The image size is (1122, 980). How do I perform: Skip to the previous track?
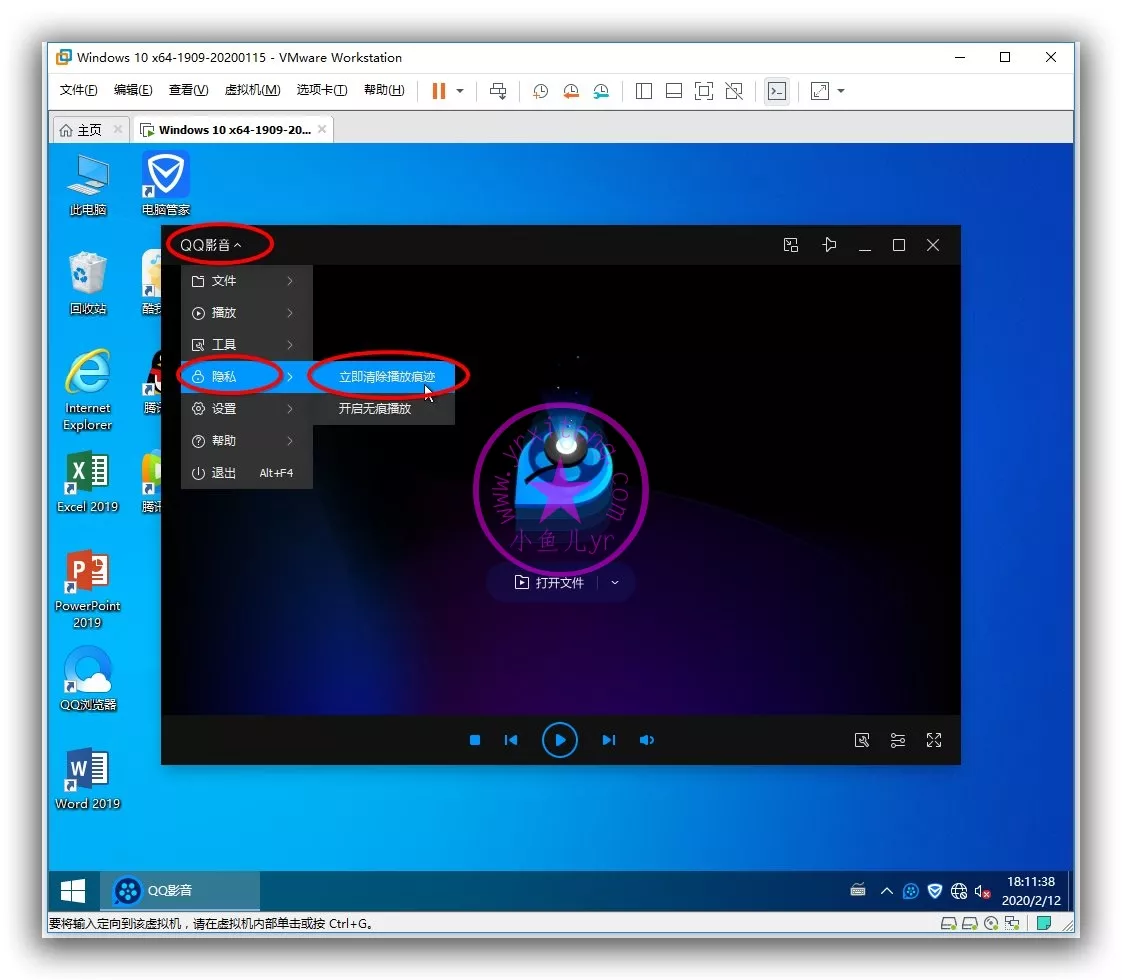(x=511, y=740)
